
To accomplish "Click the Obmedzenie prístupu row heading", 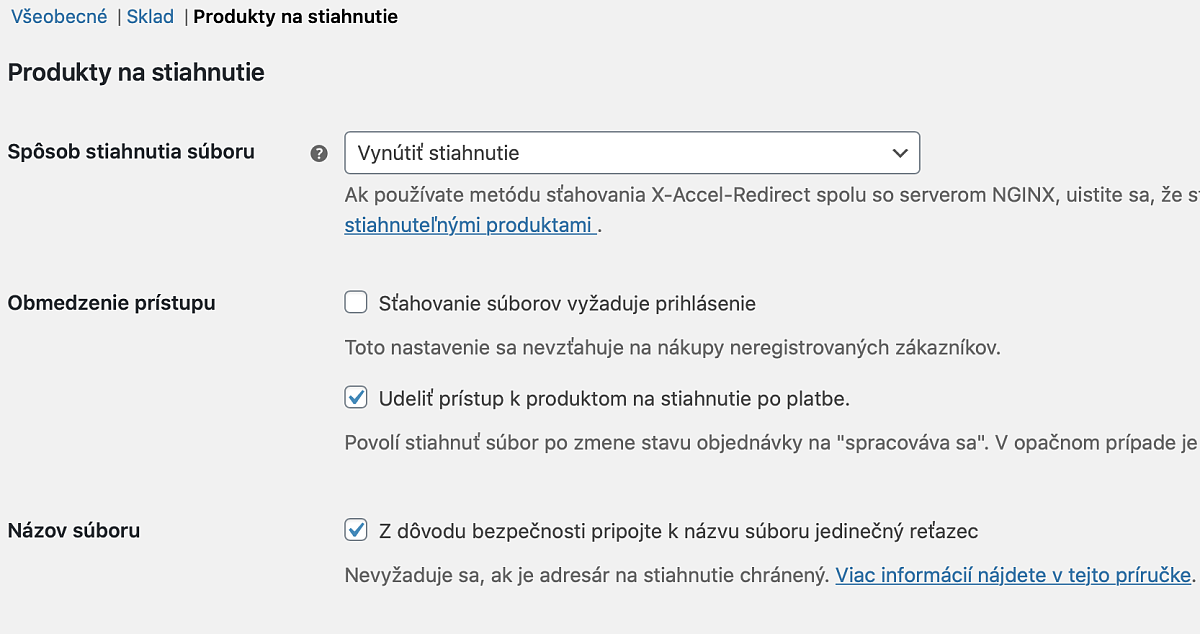I will coord(111,303).
